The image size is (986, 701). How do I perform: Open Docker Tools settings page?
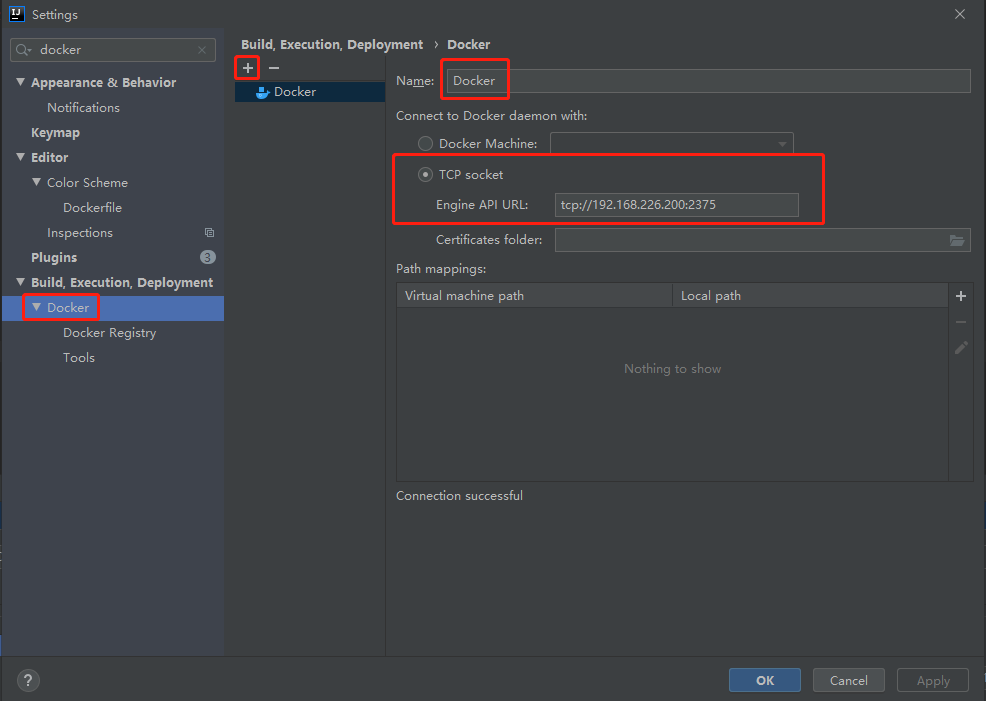pos(79,358)
